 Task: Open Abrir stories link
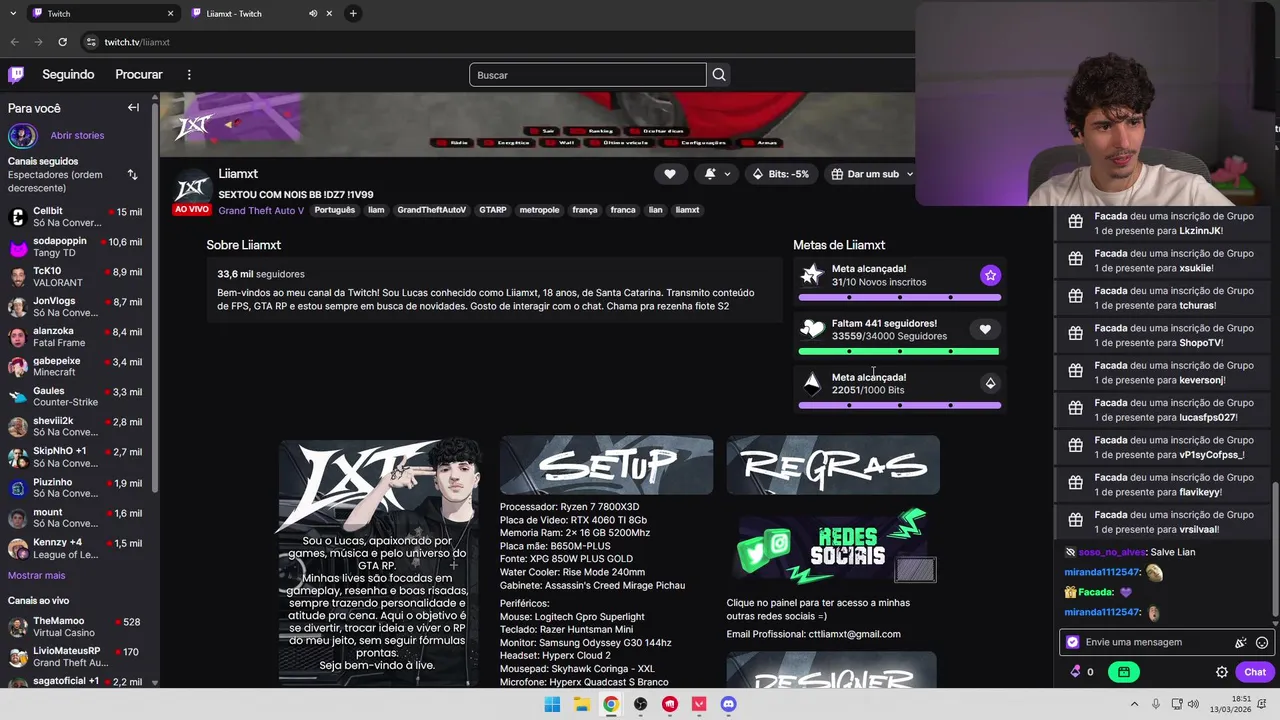[x=77, y=135]
